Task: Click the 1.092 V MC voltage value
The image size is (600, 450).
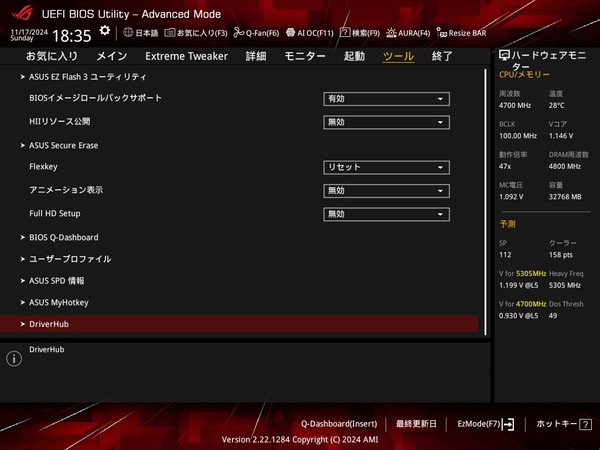Action: pyautogui.click(x=511, y=197)
